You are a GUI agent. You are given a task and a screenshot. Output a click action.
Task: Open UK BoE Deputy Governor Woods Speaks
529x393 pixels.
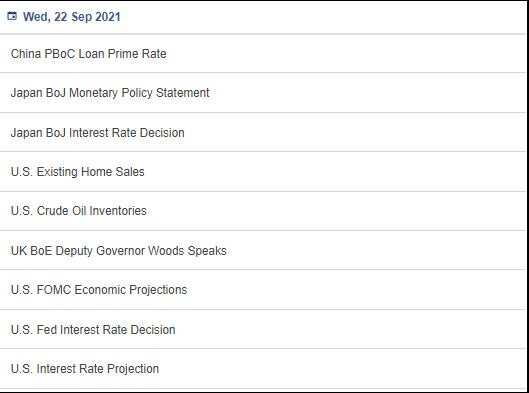click(x=263, y=250)
